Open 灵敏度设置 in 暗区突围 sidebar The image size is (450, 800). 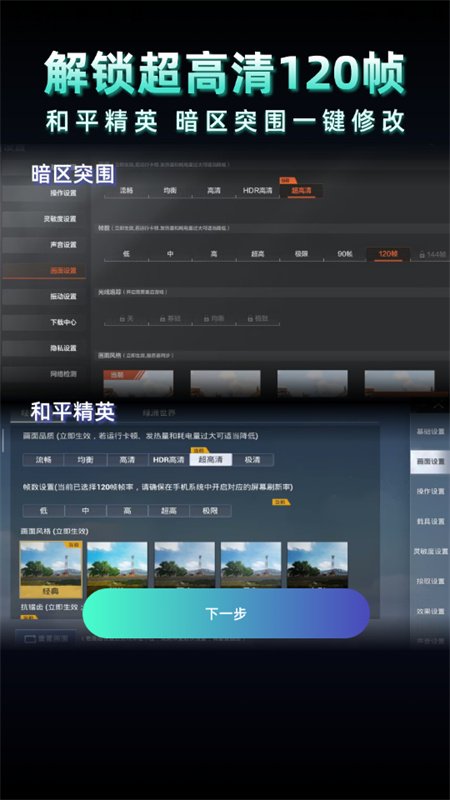coord(44,219)
